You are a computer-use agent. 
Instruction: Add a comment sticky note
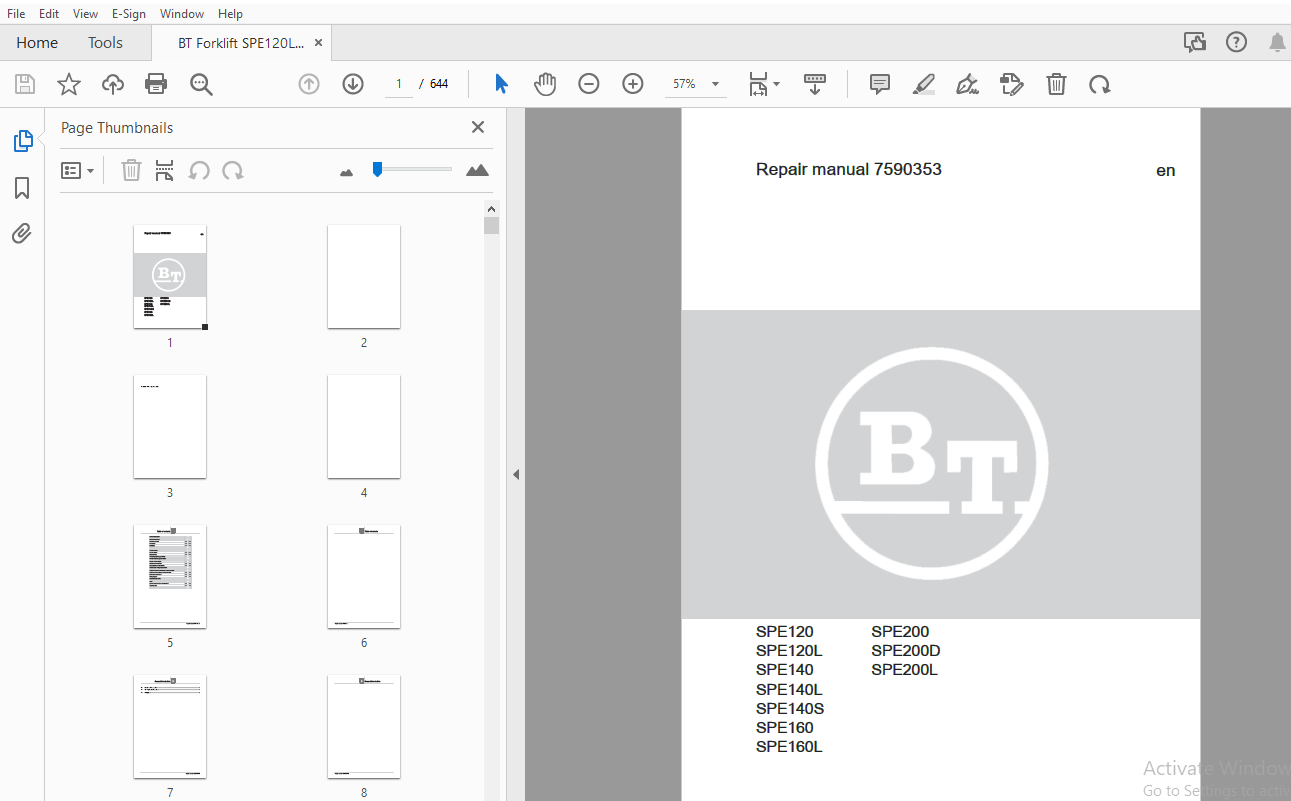pyautogui.click(x=880, y=84)
